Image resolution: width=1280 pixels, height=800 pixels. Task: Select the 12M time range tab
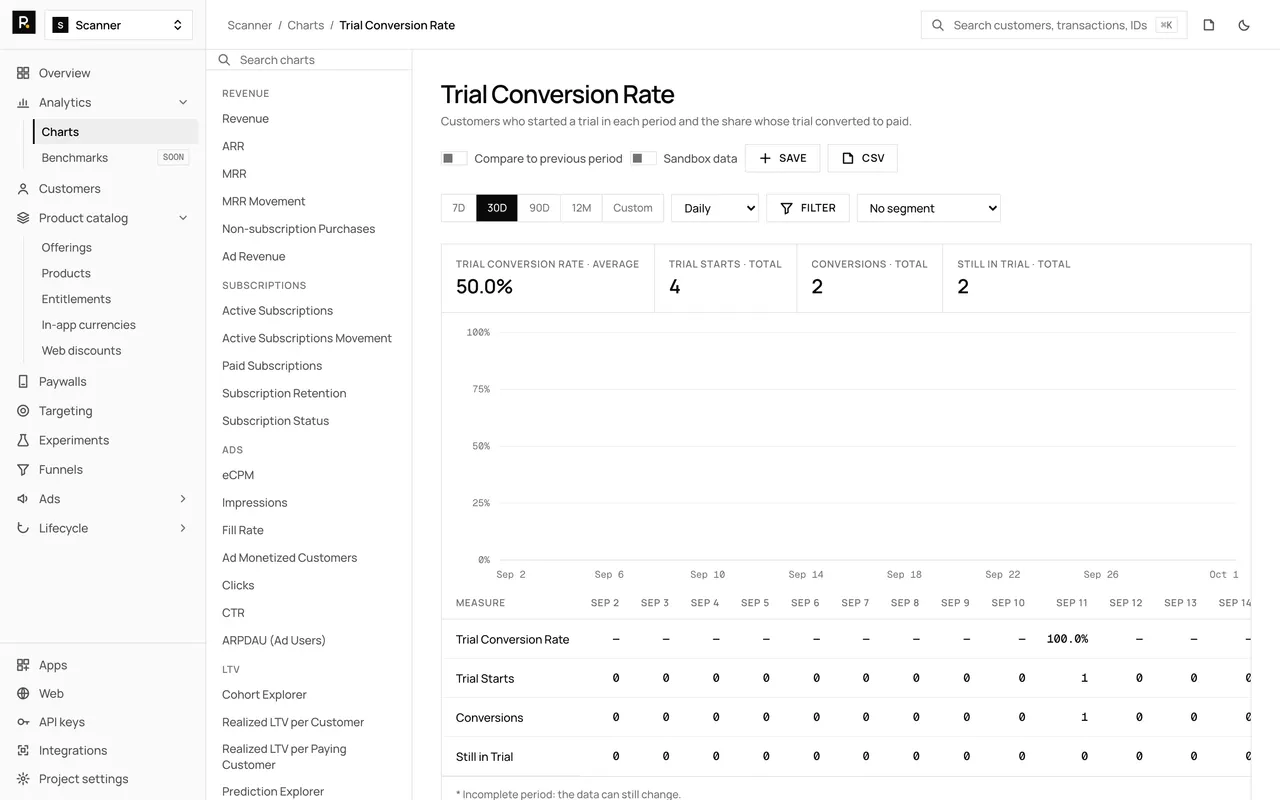(x=581, y=208)
